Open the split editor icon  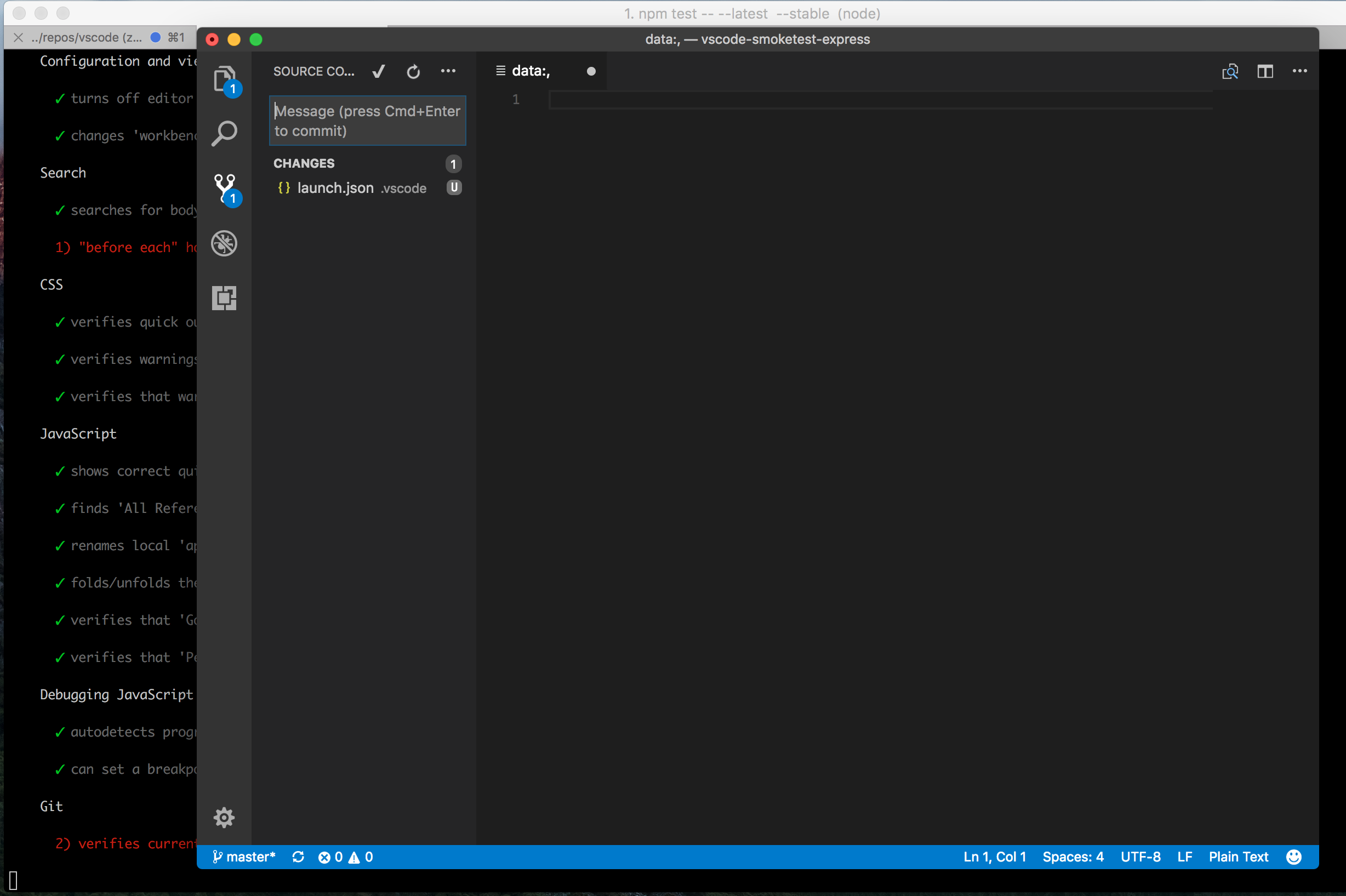[x=1265, y=71]
